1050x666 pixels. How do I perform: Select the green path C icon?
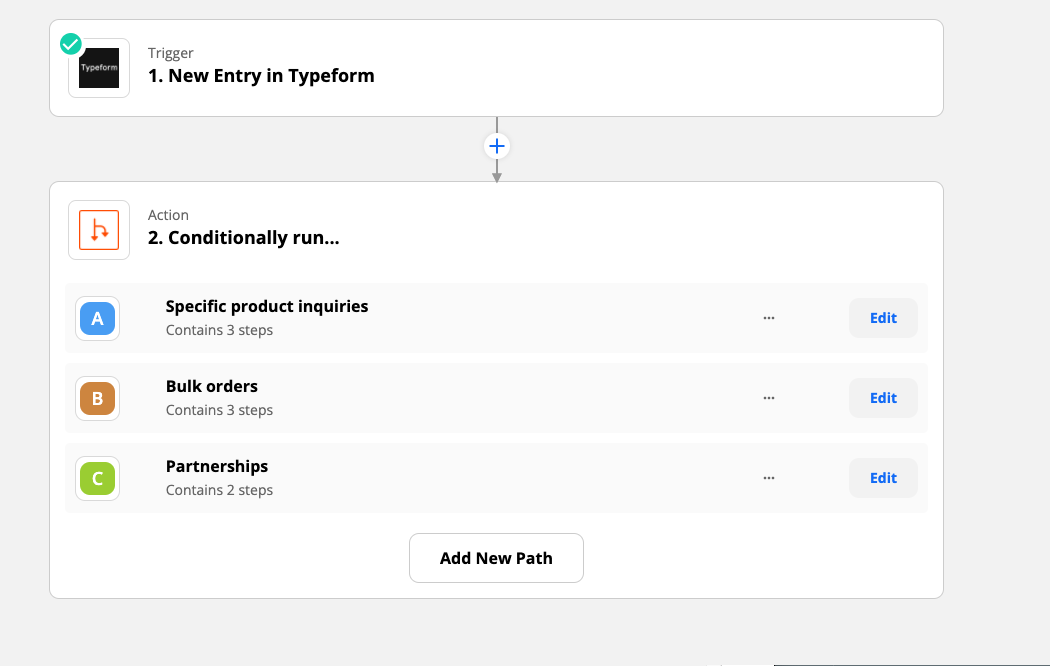click(x=98, y=478)
